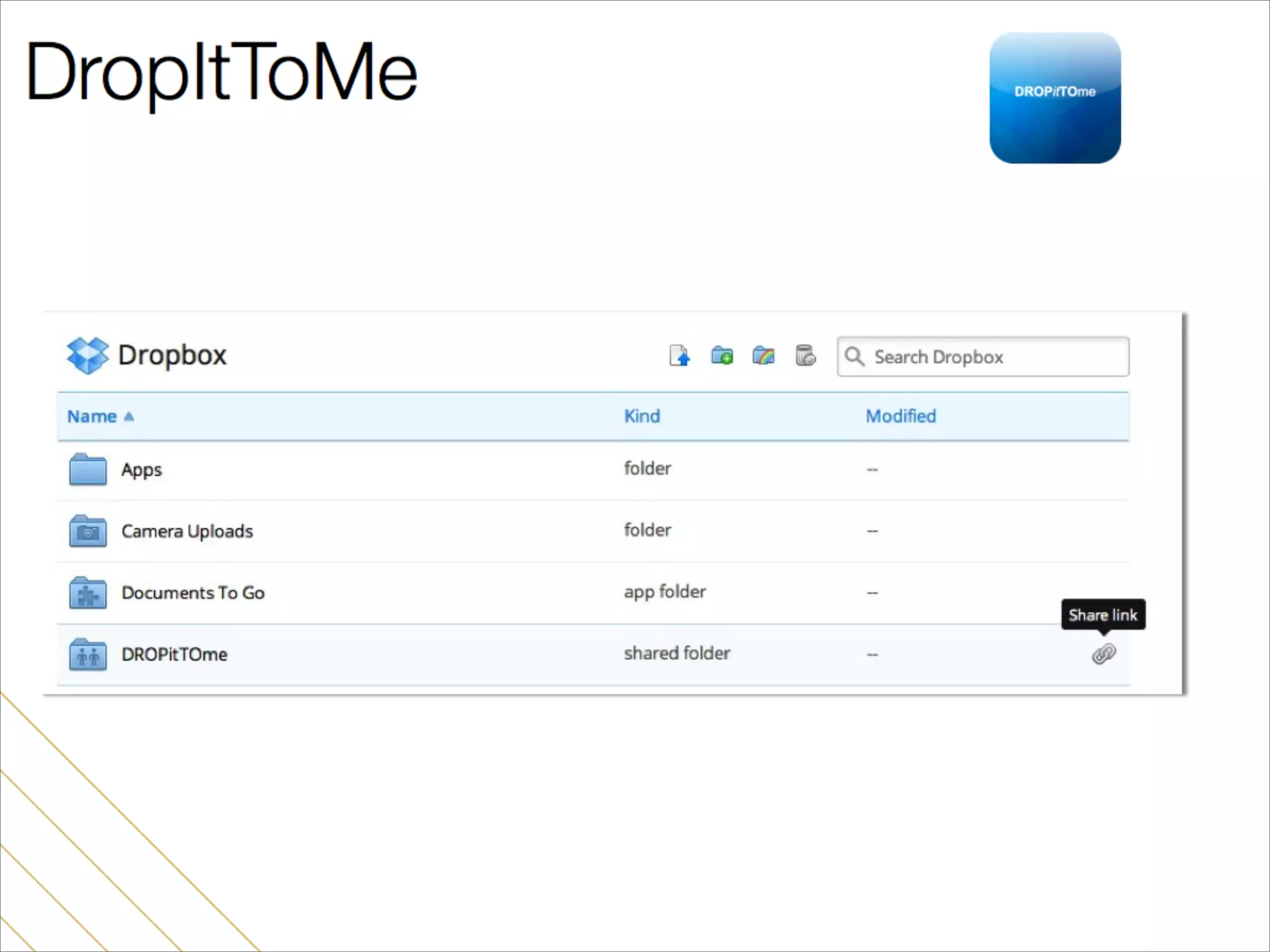The image size is (1270, 952).
Task: Click the Dropbox logo icon
Action: click(87, 355)
